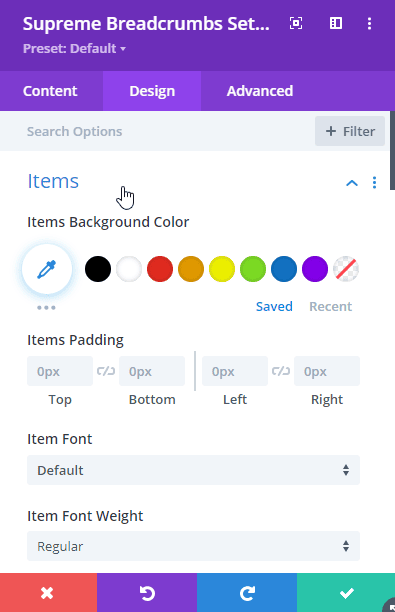Viewport: 395px width, 612px height.
Task: Show Recent colors link
Action: [x=331, y=306]
